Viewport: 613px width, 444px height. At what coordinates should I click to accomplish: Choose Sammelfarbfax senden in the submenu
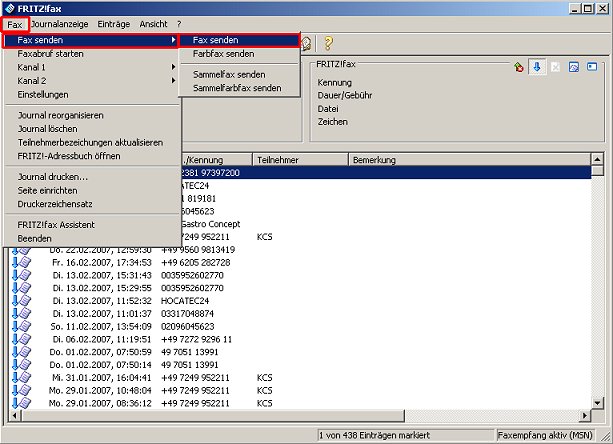click(239, 88)
